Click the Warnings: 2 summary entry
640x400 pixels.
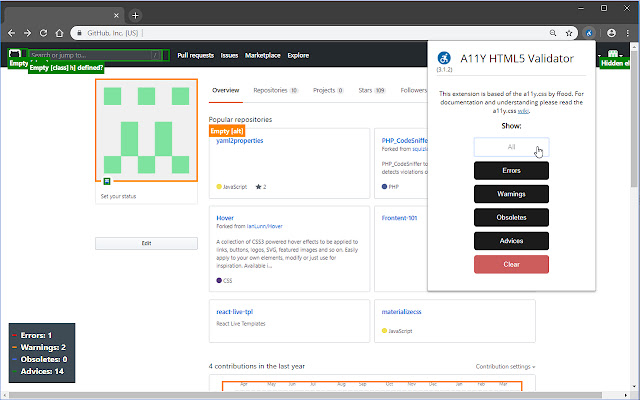(x=39, y=347)
